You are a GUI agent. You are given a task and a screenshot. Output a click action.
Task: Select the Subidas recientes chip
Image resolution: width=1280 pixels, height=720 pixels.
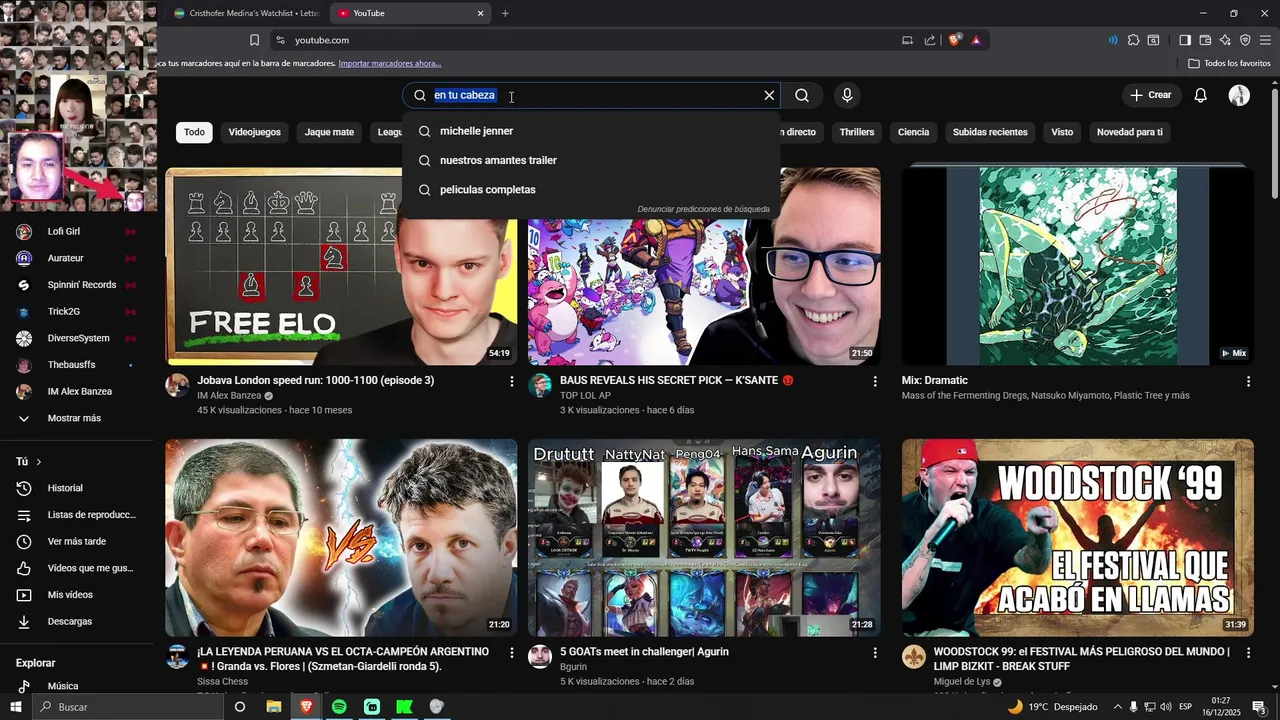point(990,132)
